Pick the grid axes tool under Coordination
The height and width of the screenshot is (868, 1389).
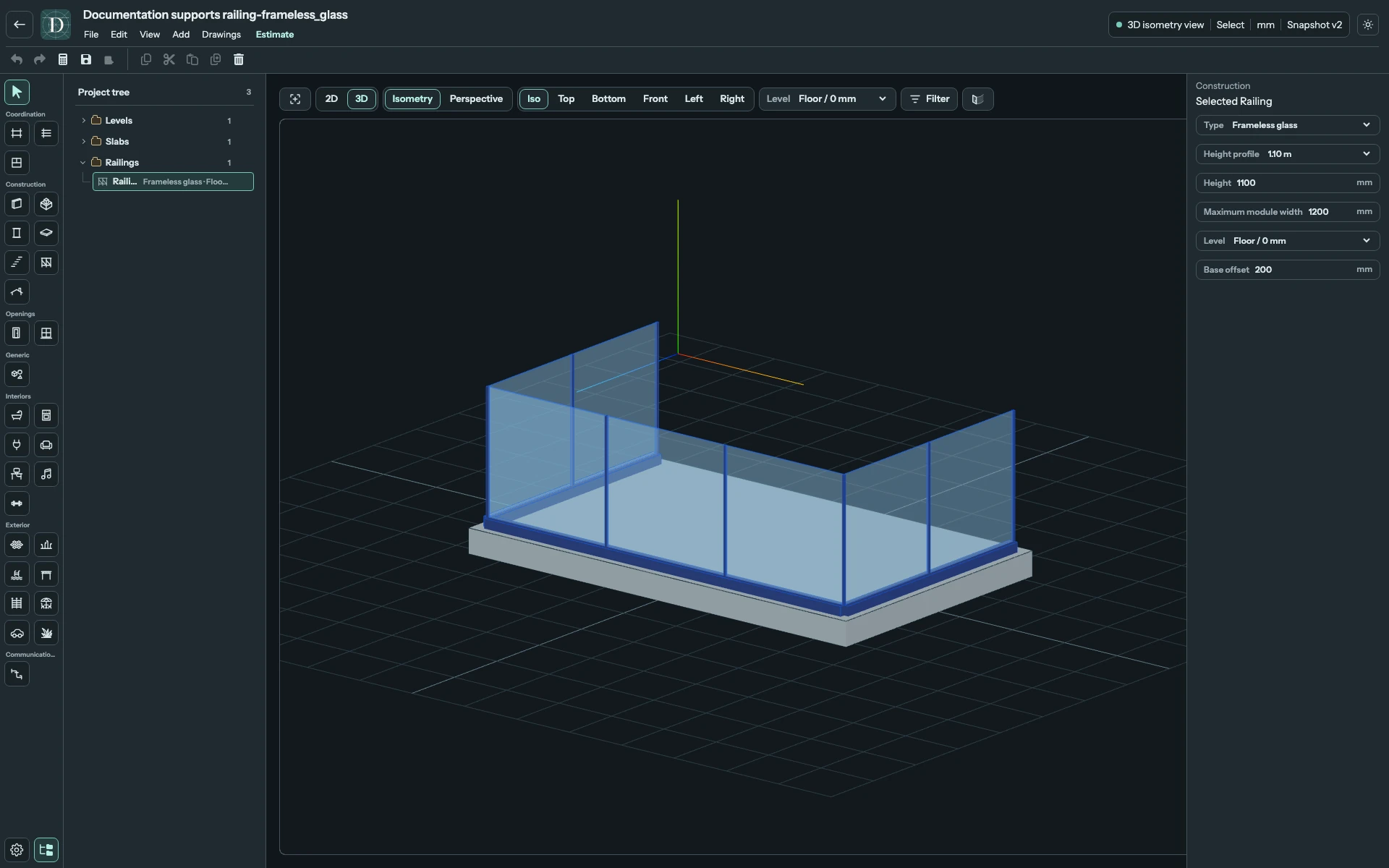point(17,133)
